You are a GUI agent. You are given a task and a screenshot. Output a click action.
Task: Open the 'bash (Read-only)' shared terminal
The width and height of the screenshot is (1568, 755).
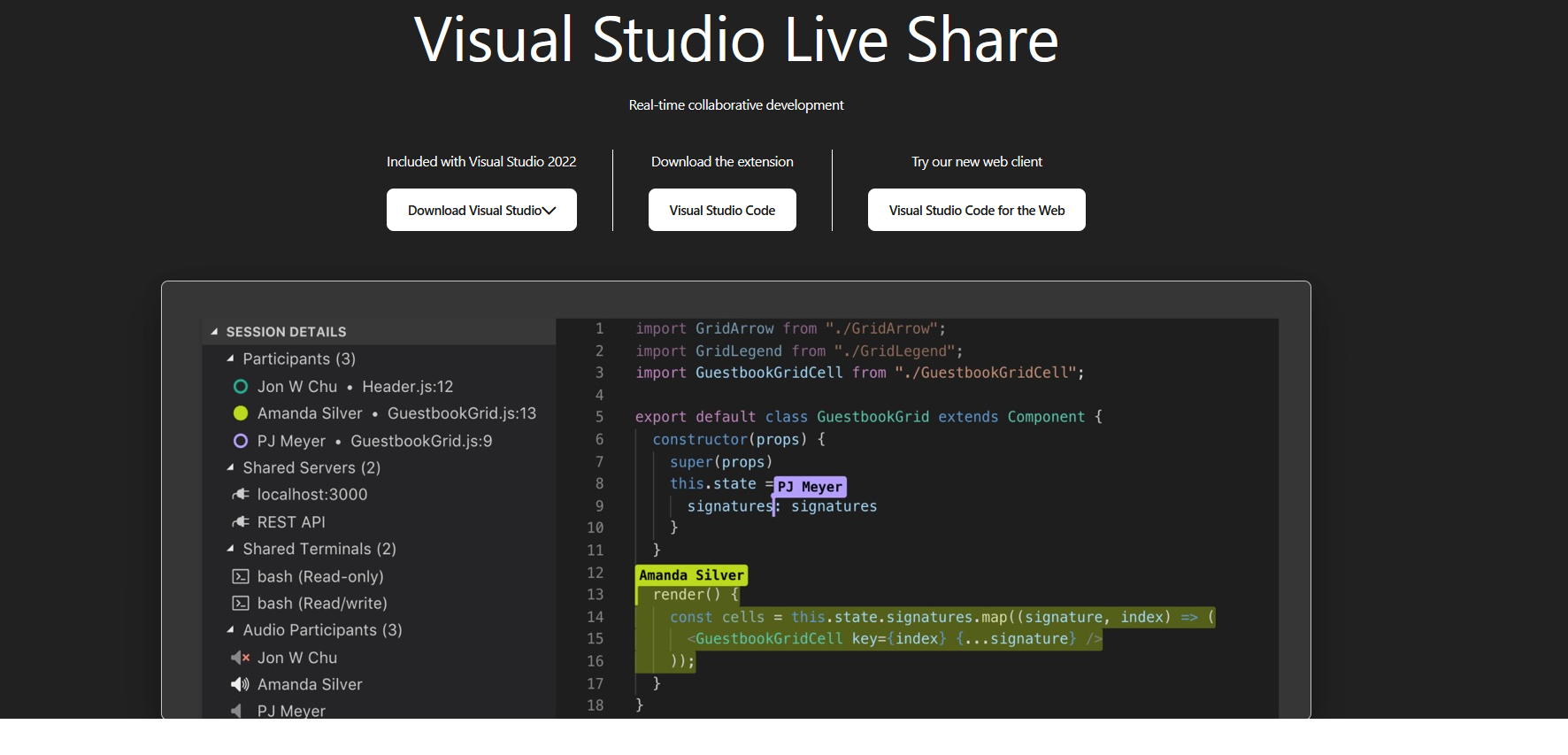[320, 576]
